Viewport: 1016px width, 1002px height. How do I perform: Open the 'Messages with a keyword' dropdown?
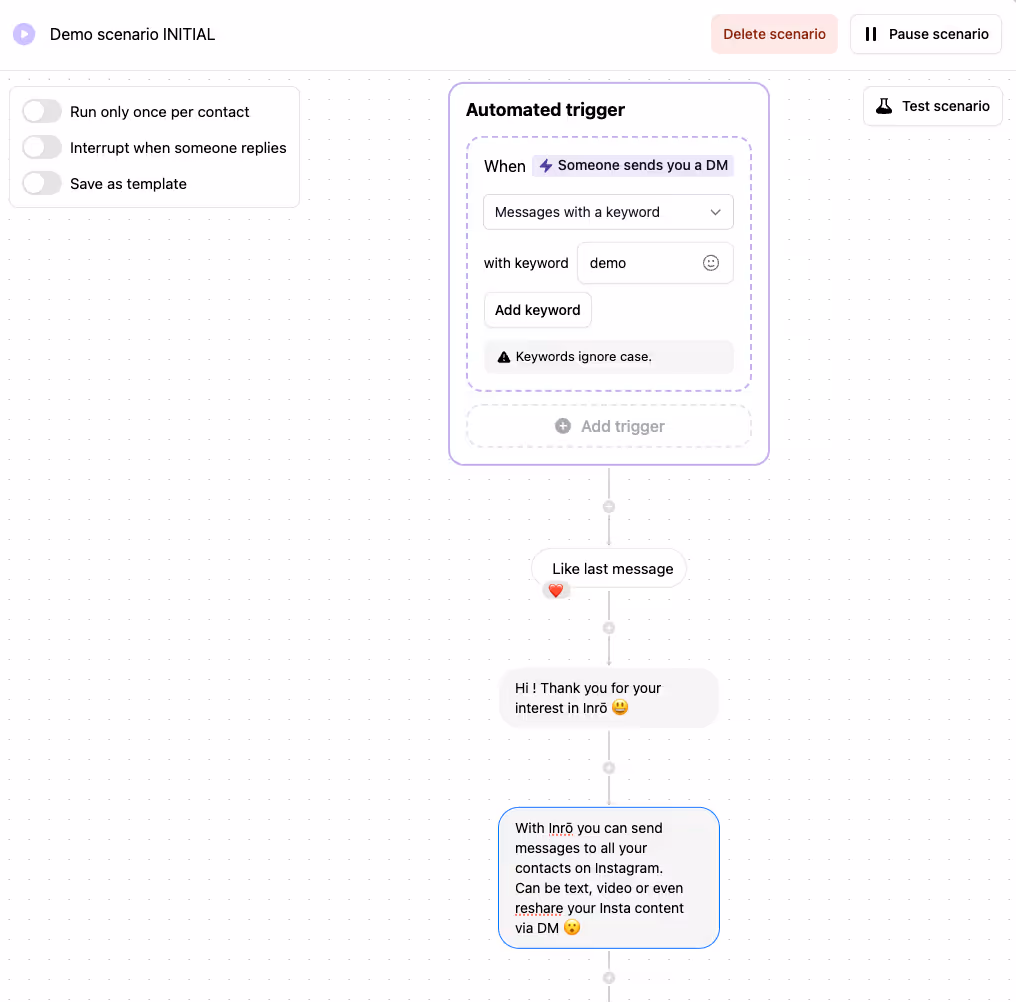click(x=608, y=212)
